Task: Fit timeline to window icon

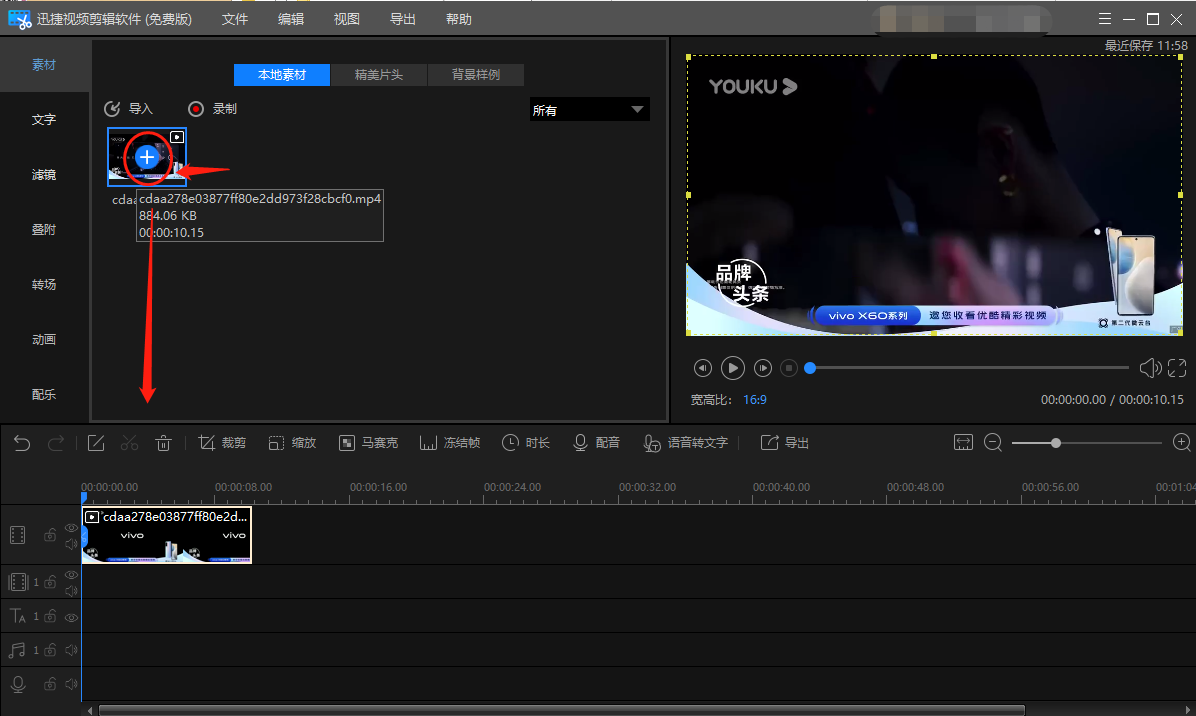Action: [963, 443]
